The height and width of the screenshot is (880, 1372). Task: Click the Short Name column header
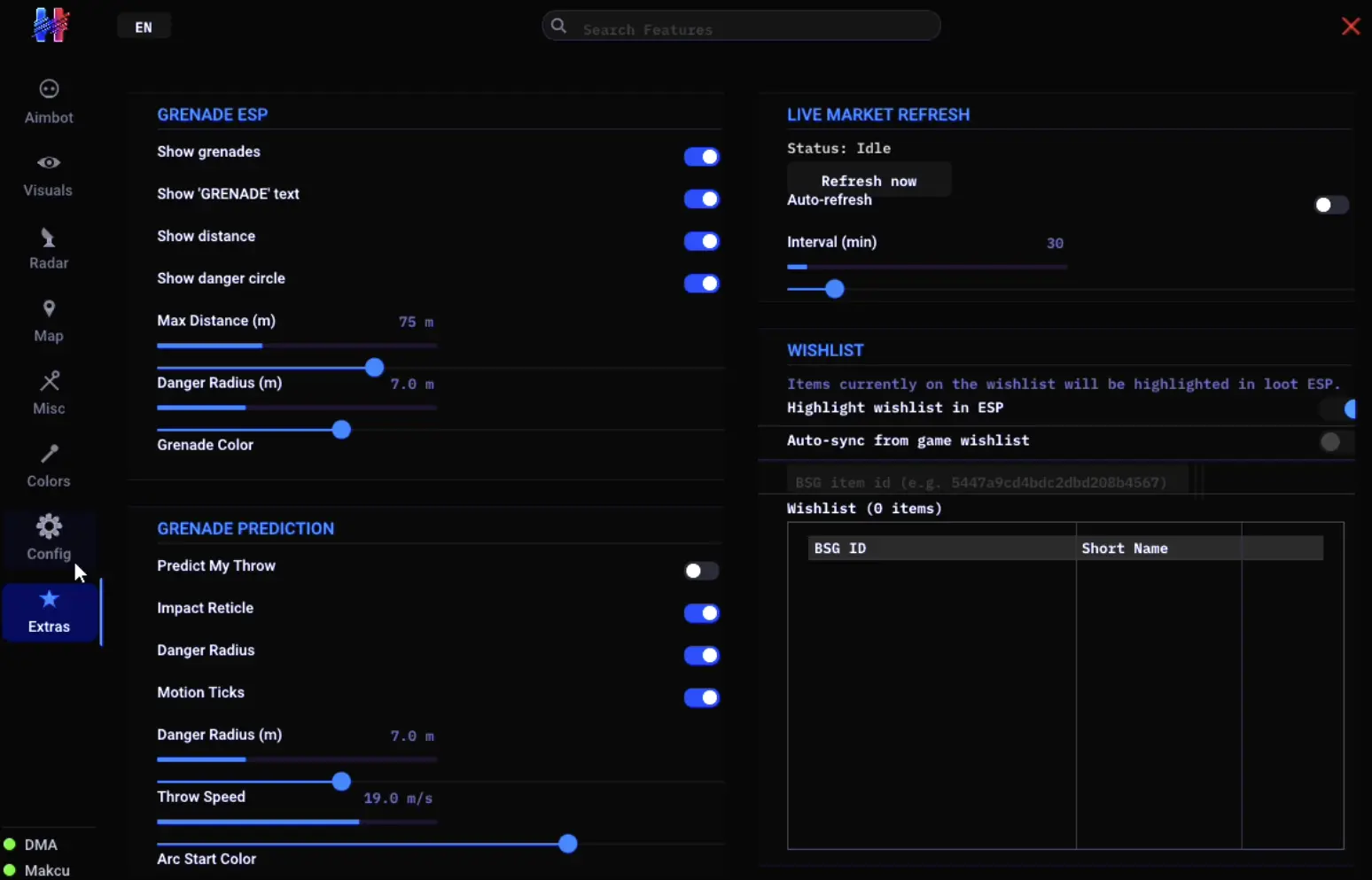point(1158,548)
